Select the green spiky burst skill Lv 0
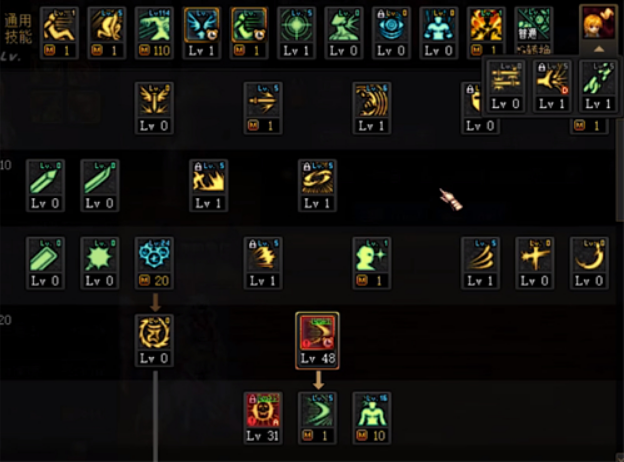 99,263
